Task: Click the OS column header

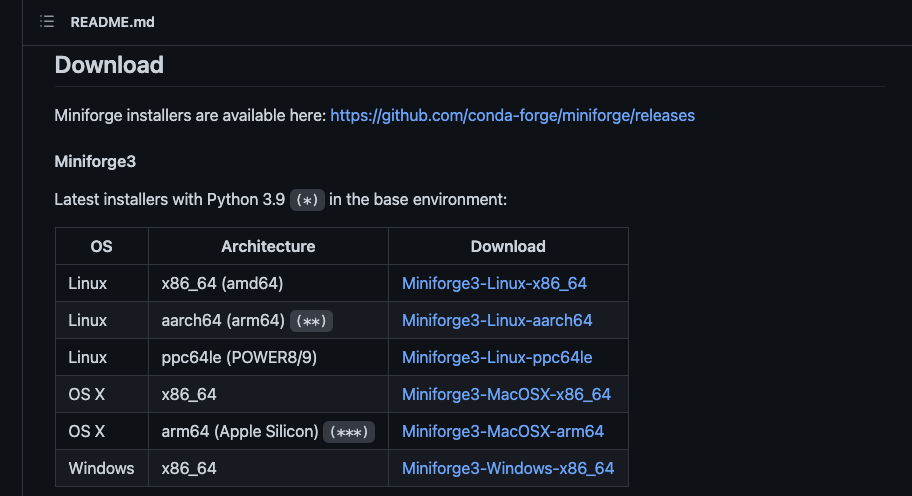Action: pos(101,247)
